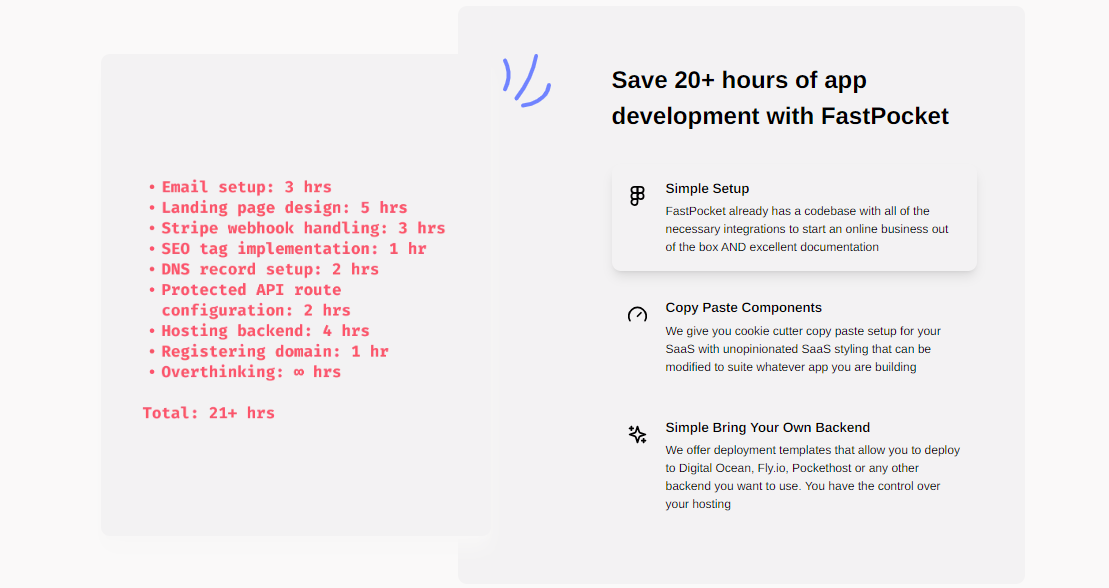Click the 'Overthinking: ∞ hrs' line
The width and height of the screenshot is (1109, 588).
click(x=251, y=371)
